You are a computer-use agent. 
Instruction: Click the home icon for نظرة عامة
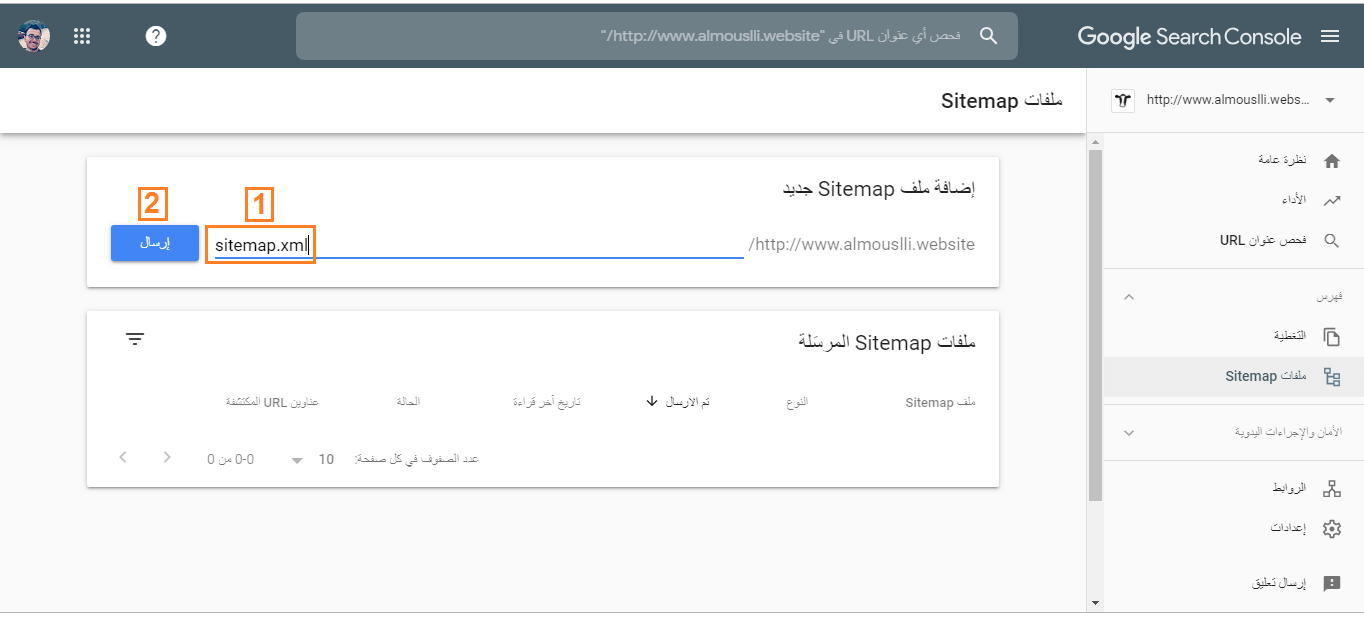point(1331,160)
